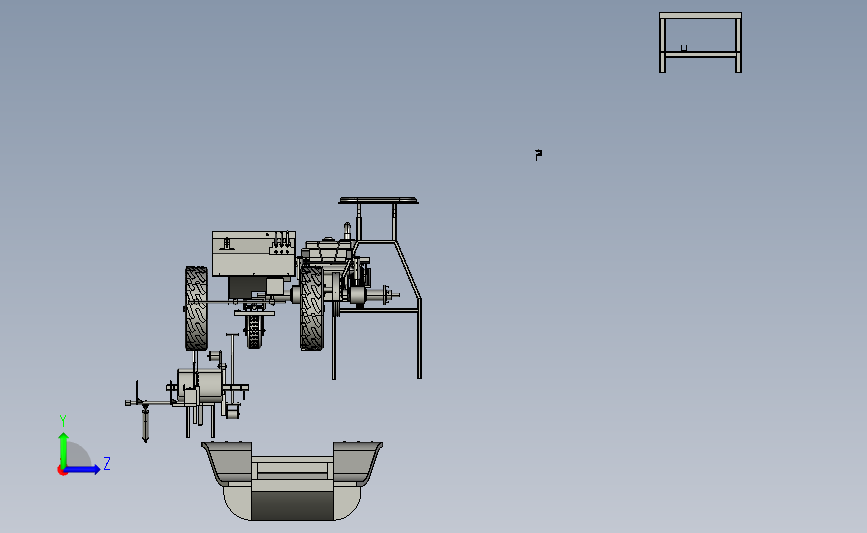The width and height of the screenshot is (867, 533).
Task: Select the tub-shaped hull at bottom
Action: [292, 480]
